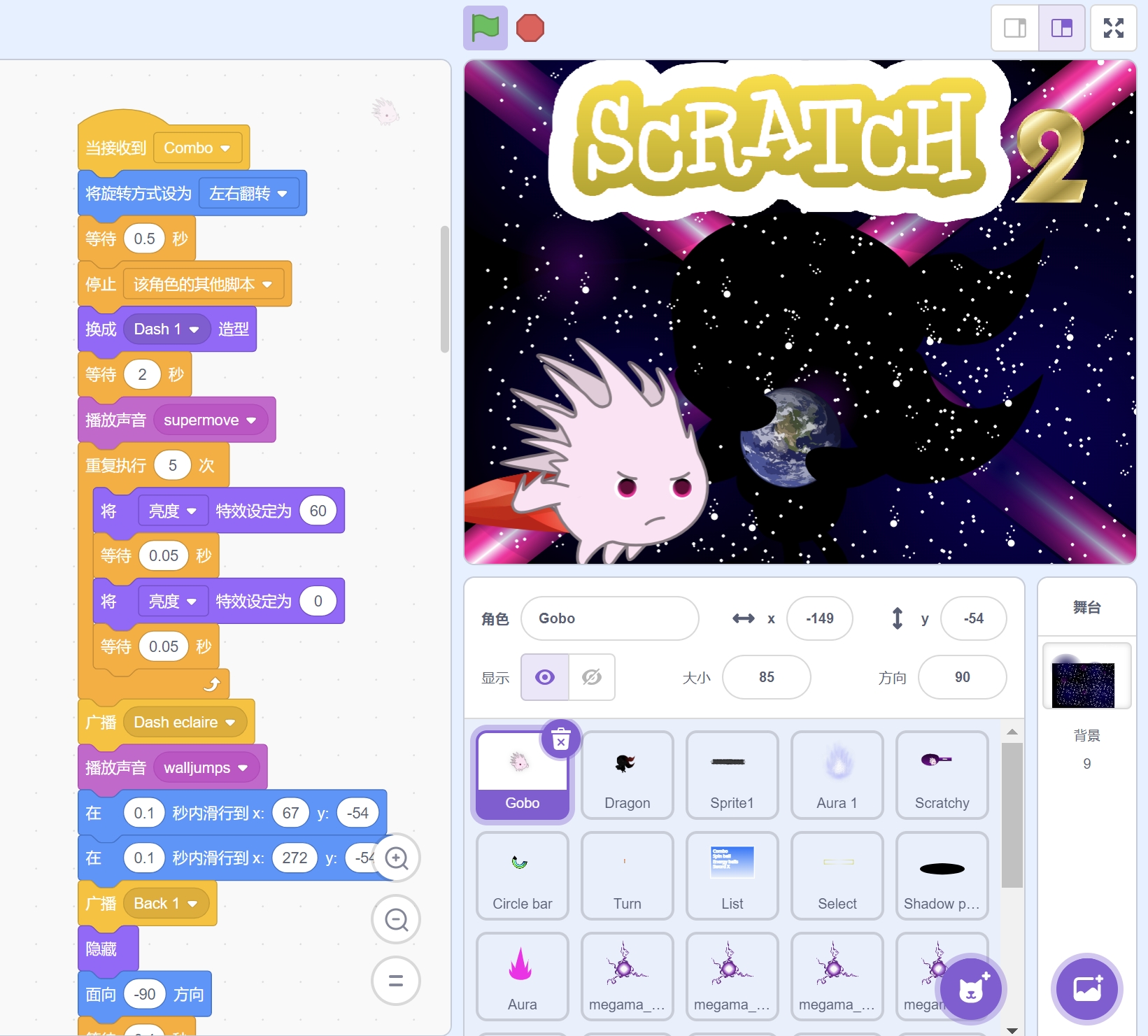Zoom out of the code workspace
Screen dimensions: 1148x1036
pos(396,920)
